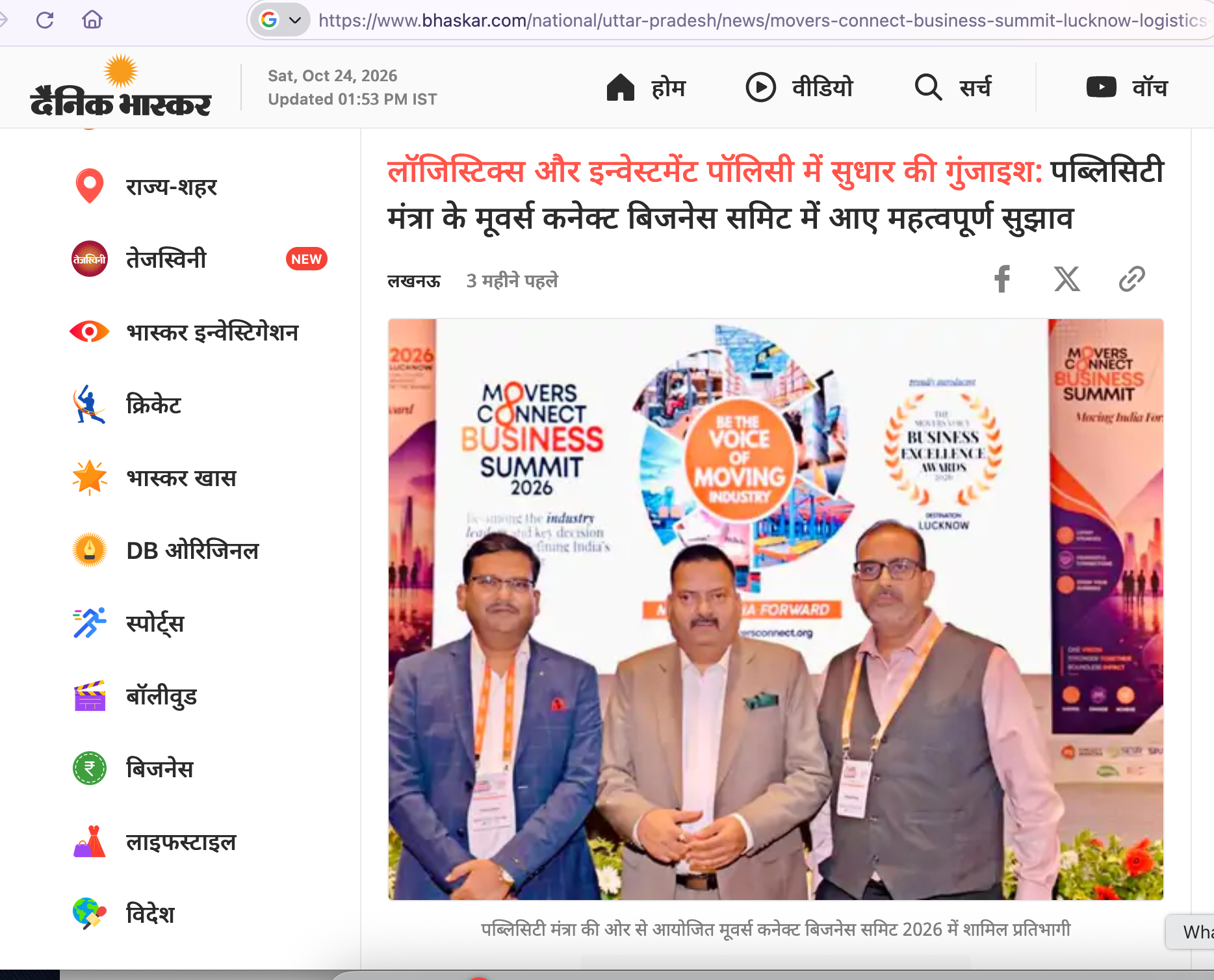Copy the article link with chain icon
This screenshot has height=980, width=1214.
1132,279
